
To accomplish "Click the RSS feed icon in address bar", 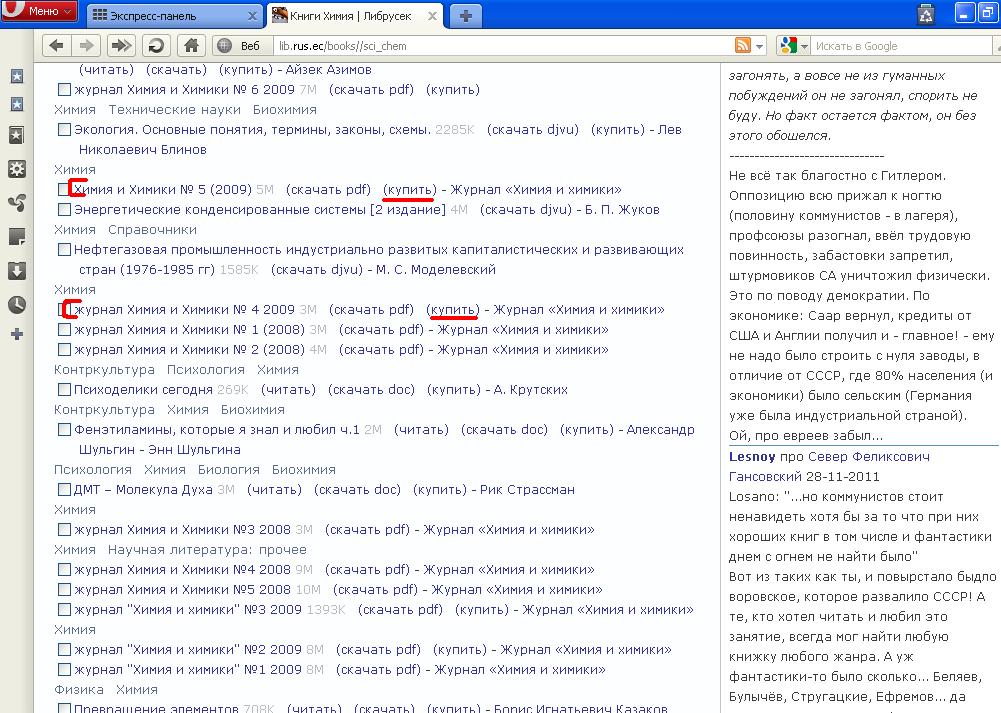I will click(x=743, y=46).
